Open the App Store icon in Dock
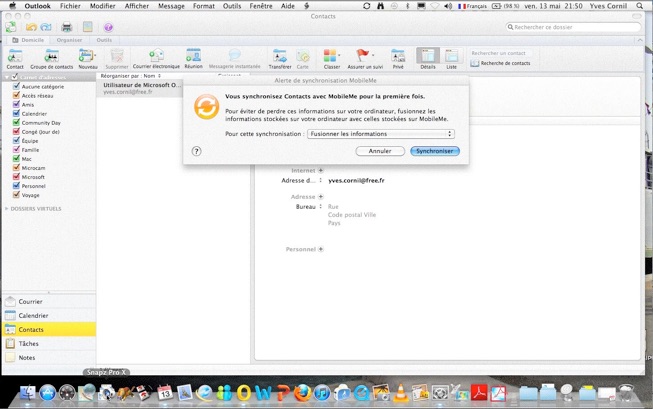 point(47,393)
